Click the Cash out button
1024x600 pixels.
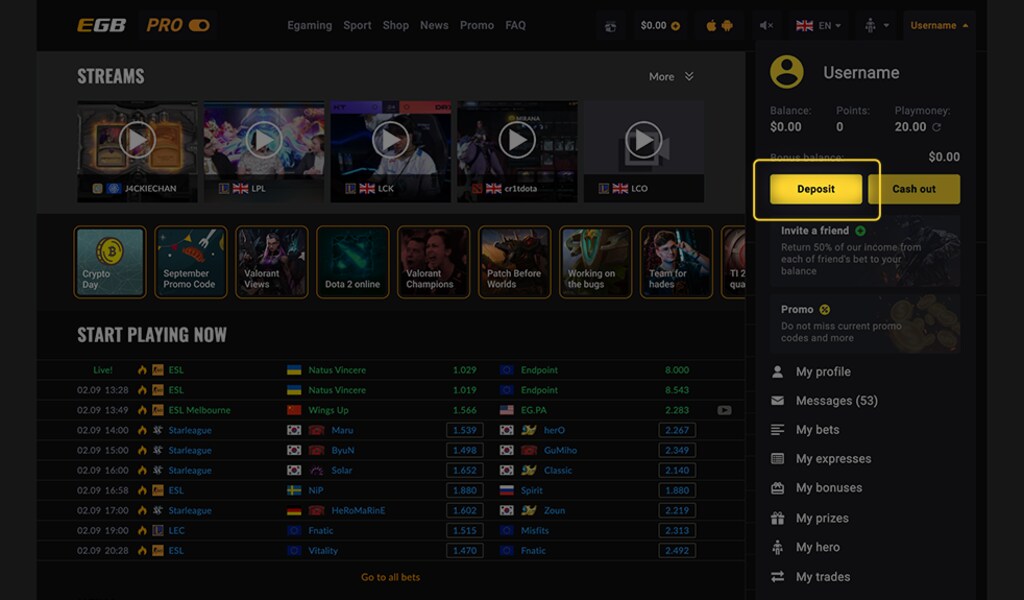pos(913,189)
